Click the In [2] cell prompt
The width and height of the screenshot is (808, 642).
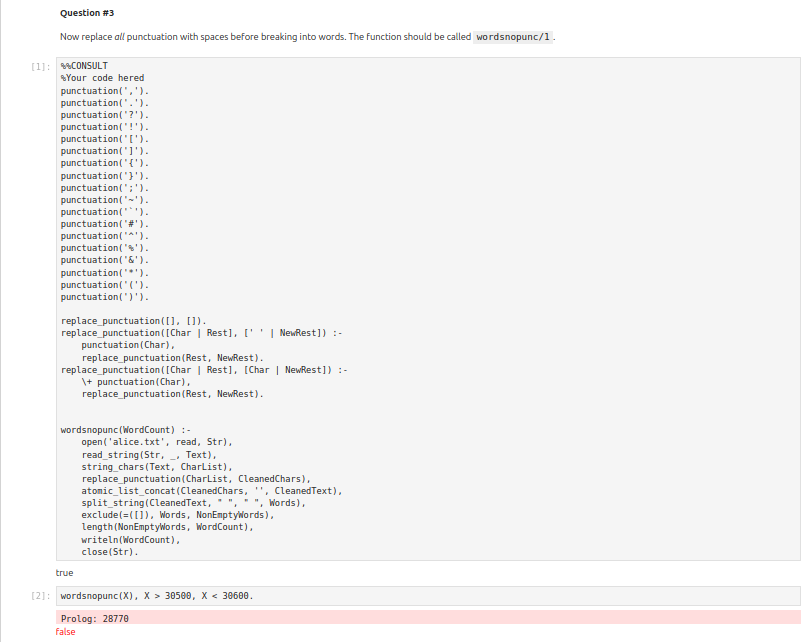(x=38, y=595)
